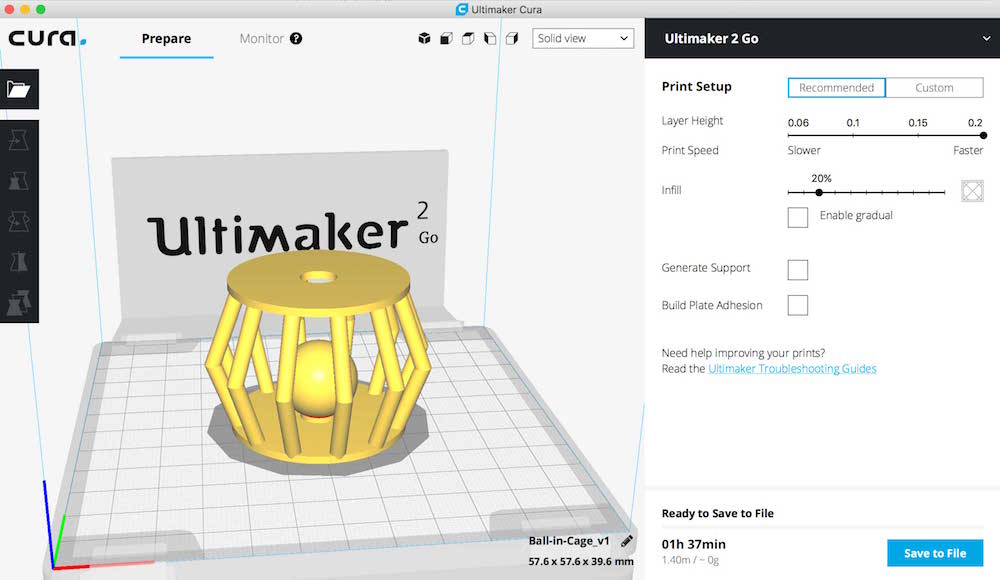Image resolution: width=1000 pixels, height=580 pixels.
Task: Switch to left side camera view icon
Action: pyautogui.click(x=490, y=38)
